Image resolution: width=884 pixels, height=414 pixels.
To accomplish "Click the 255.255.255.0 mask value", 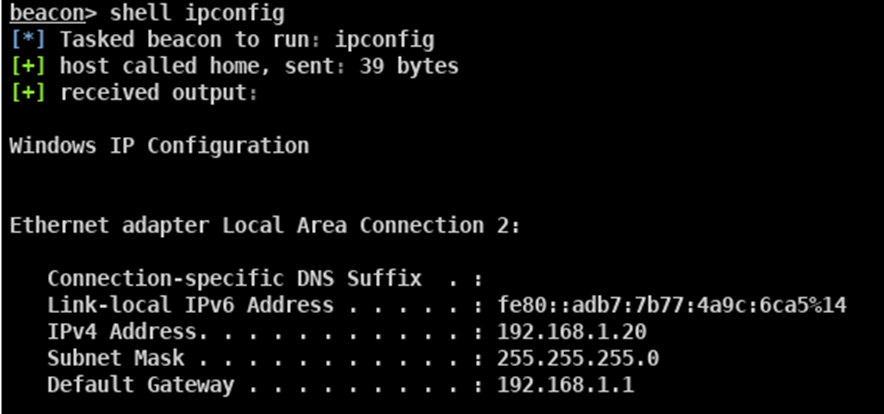I will click(x=578, y=358).
